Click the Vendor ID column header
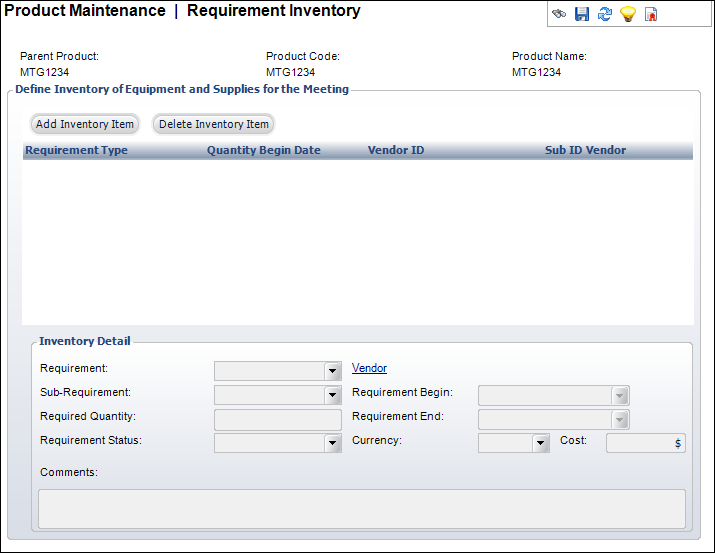The height and width of the screenshot is (553, 715). click(x=396, y=151)
